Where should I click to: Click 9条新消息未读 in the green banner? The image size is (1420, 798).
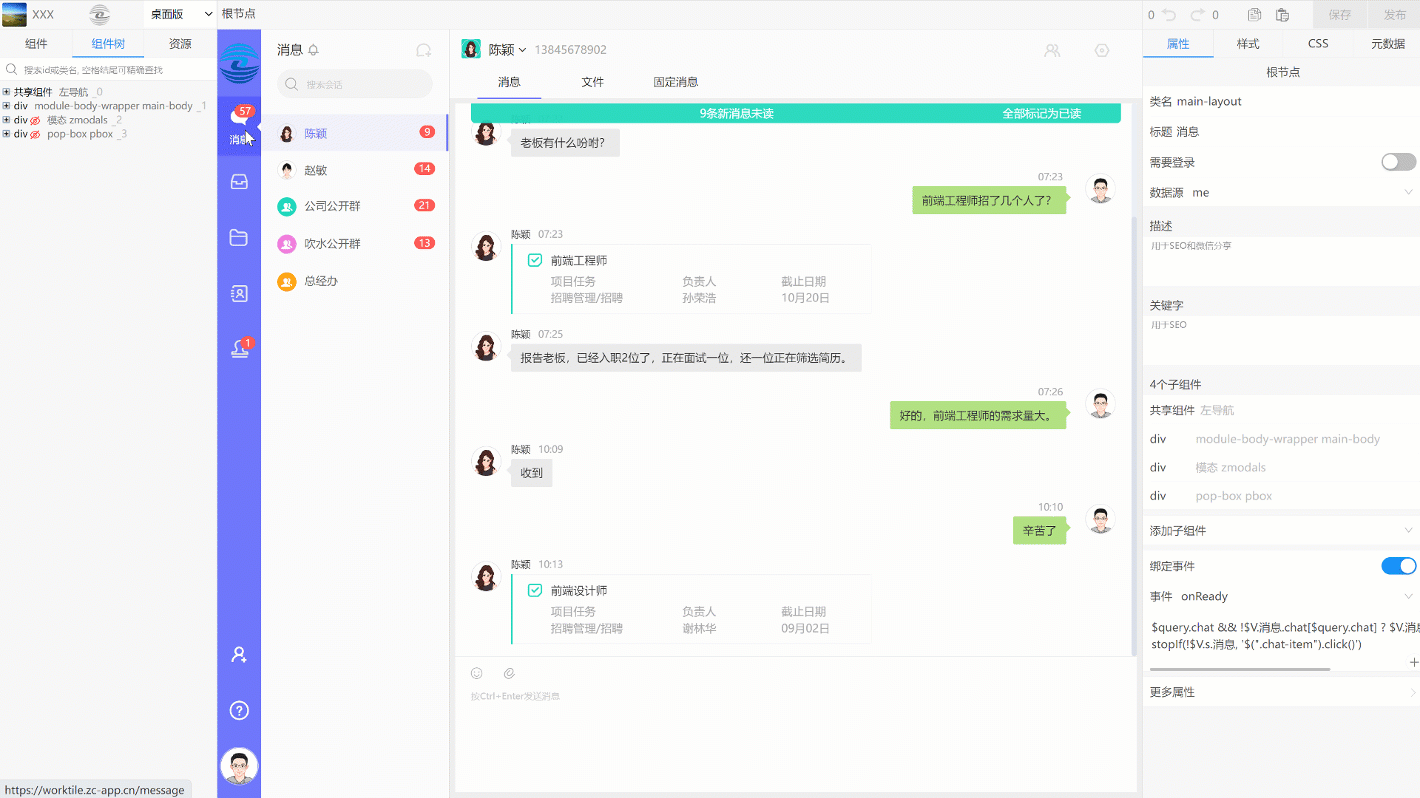point(736,113)
